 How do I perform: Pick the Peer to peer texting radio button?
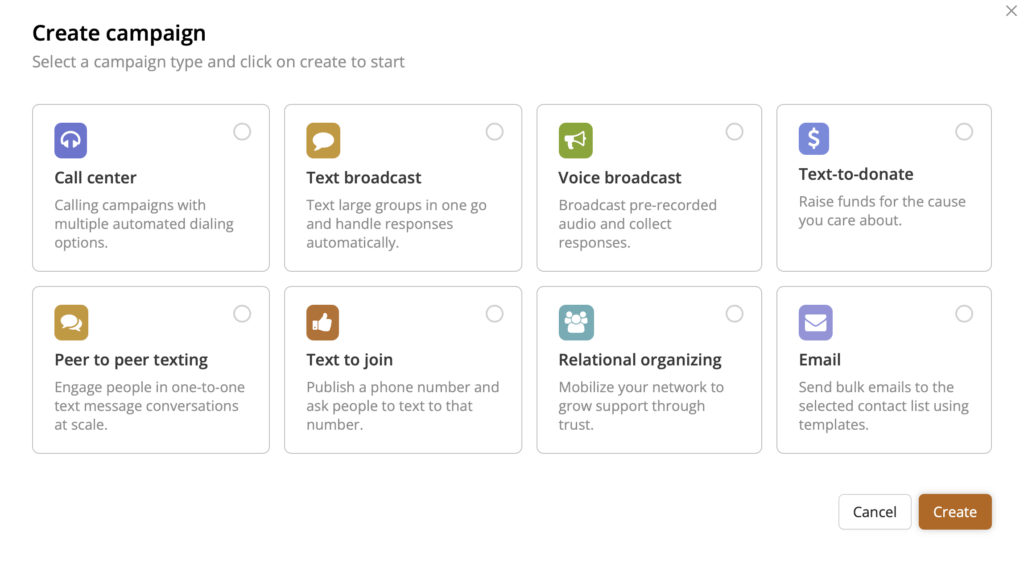[242, 314]
